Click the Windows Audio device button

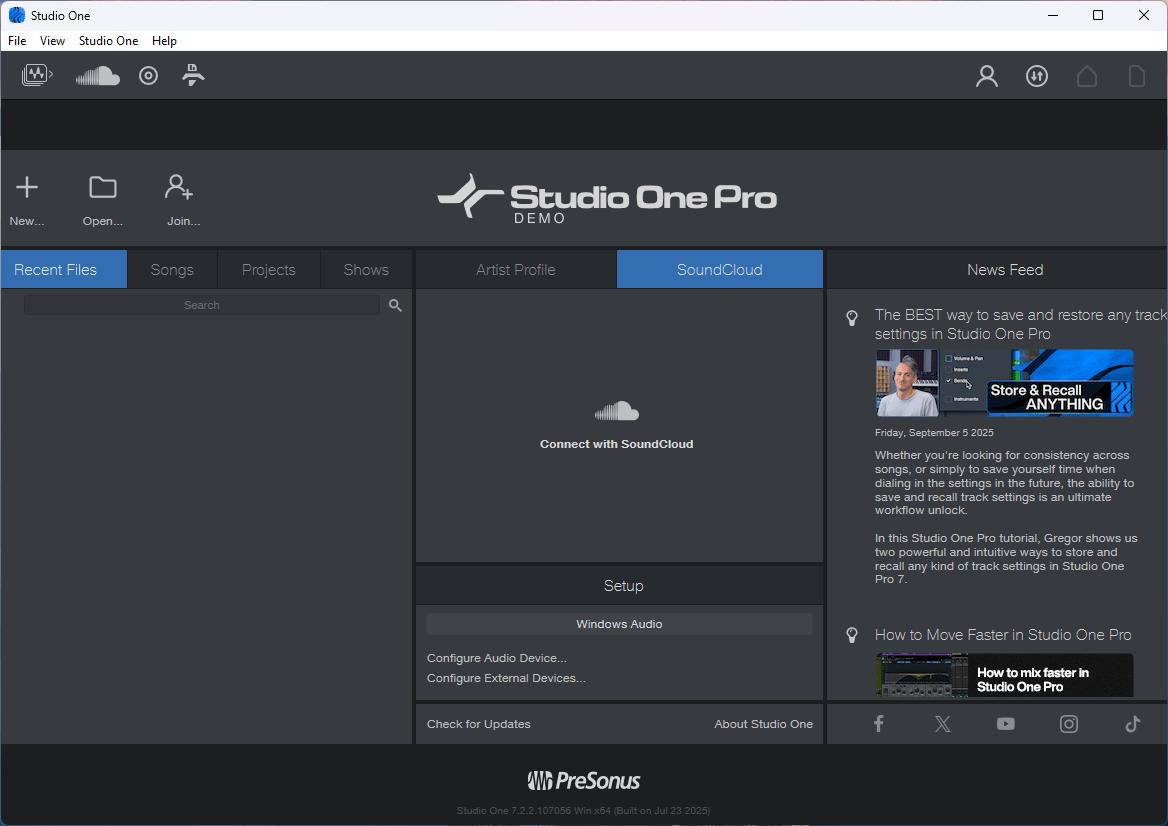pyautogui.click(x=619, y=624)
